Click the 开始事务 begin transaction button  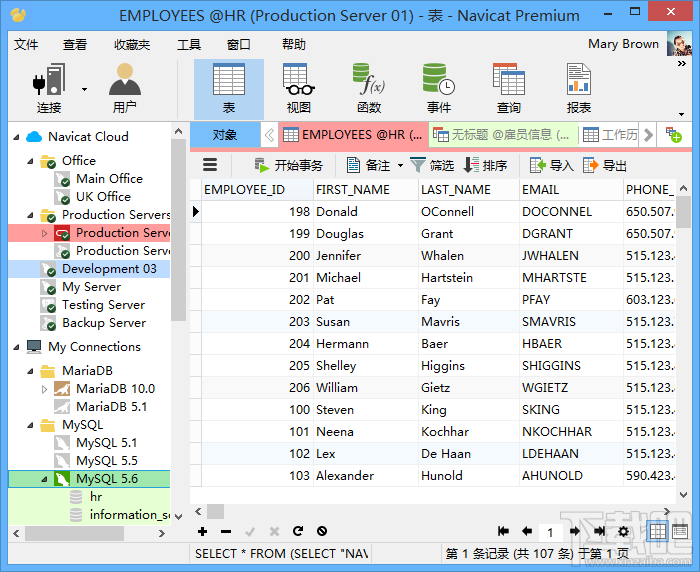pyautogui.click(x=288, y=166)
